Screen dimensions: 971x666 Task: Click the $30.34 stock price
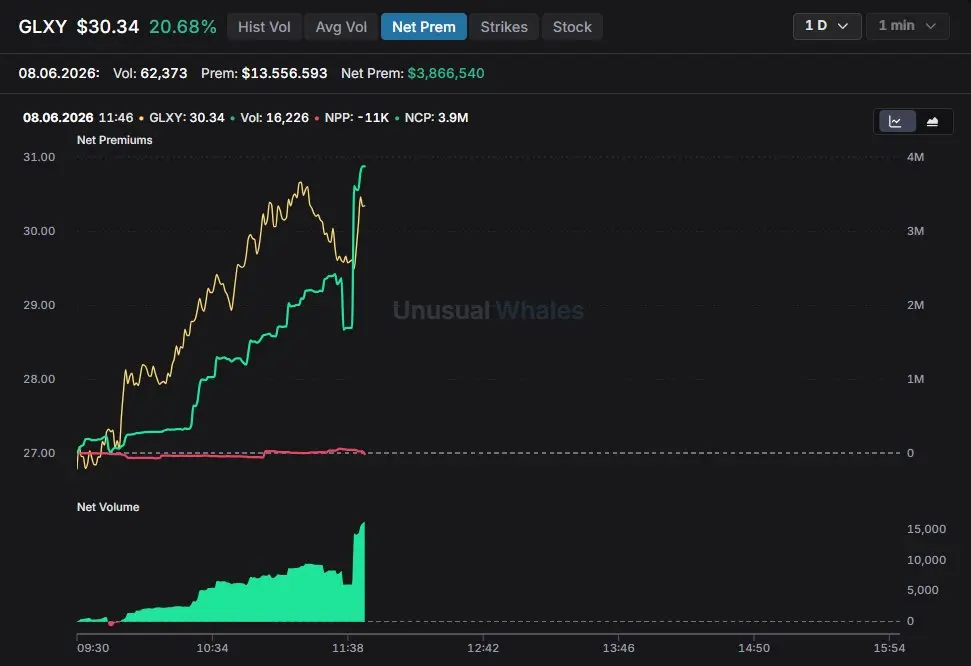[108, 27]
